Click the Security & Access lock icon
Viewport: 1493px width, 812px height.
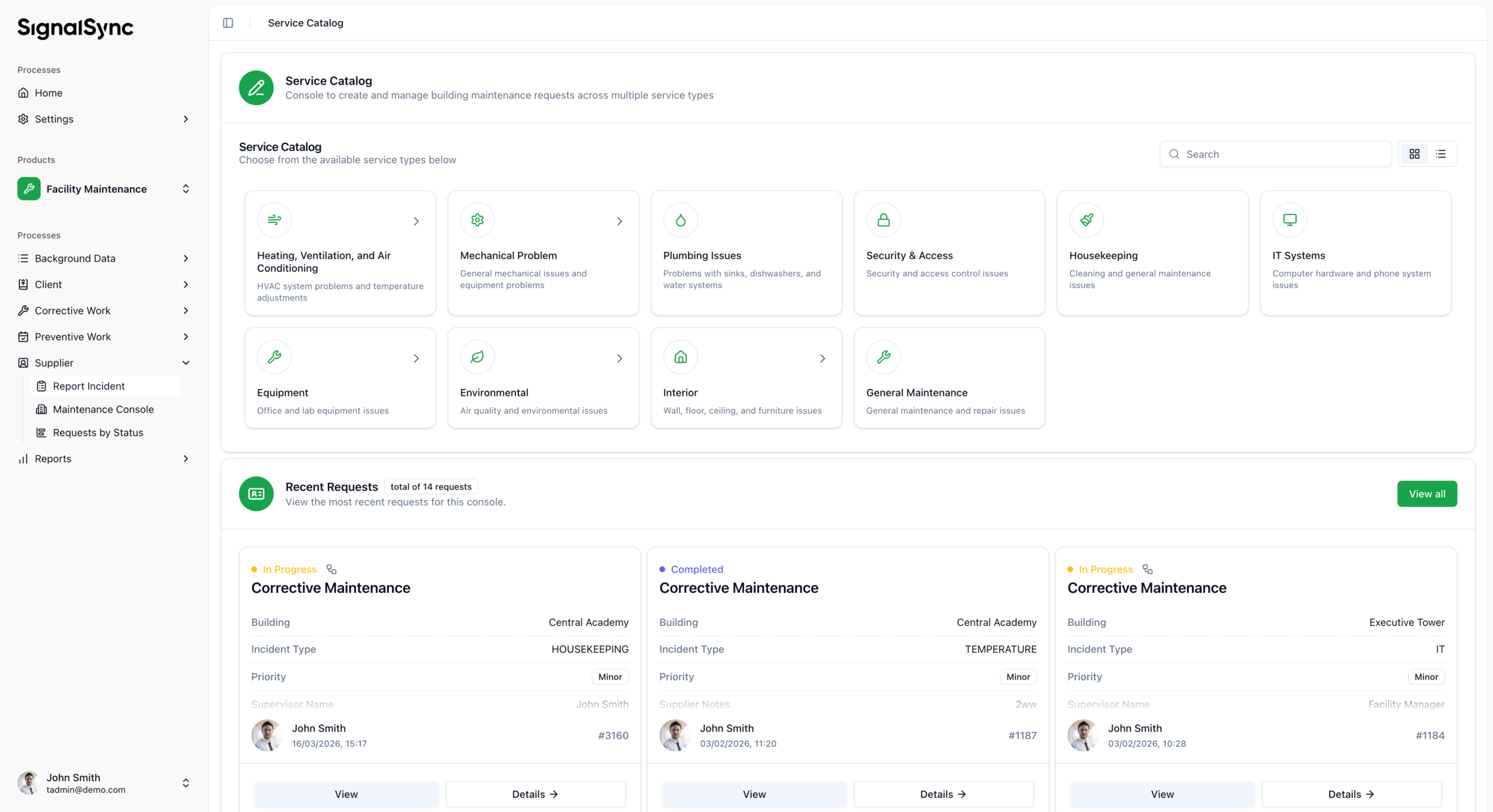click(x=884, y=220)
